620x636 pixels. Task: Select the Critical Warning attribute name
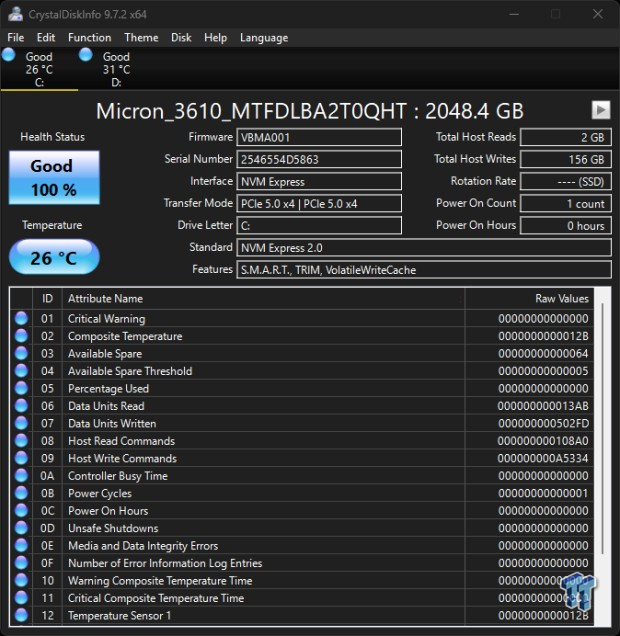click(x=106, y=319)
